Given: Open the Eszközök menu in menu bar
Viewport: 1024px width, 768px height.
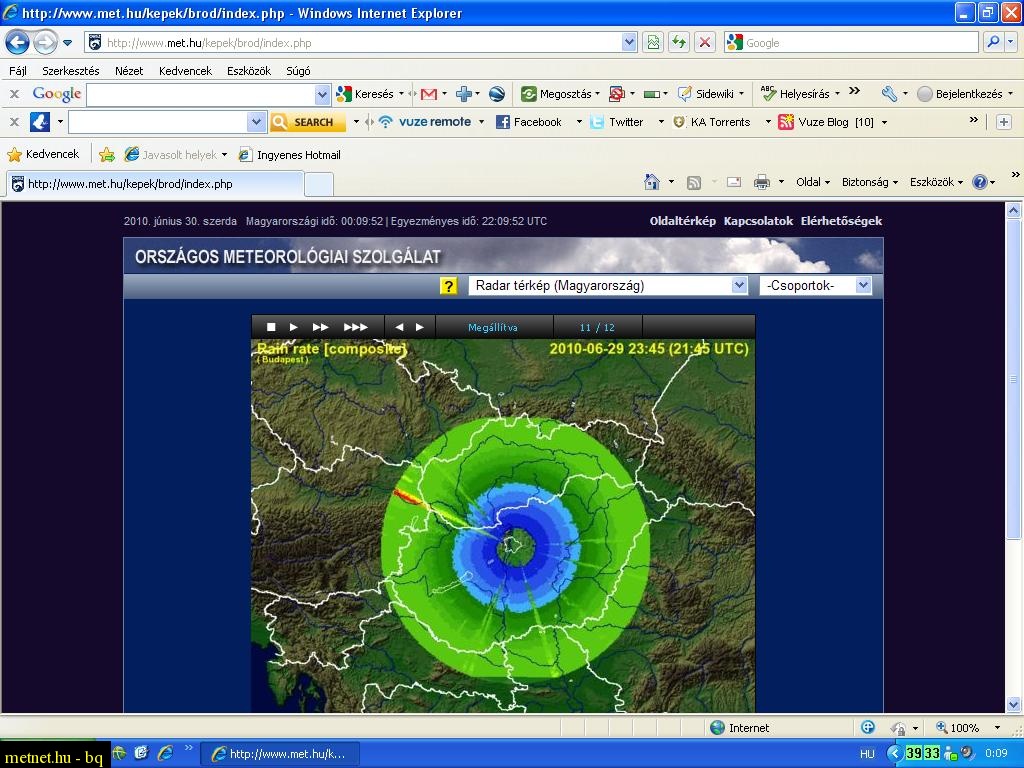Looking at the screenshot, I should click(248, 71).
